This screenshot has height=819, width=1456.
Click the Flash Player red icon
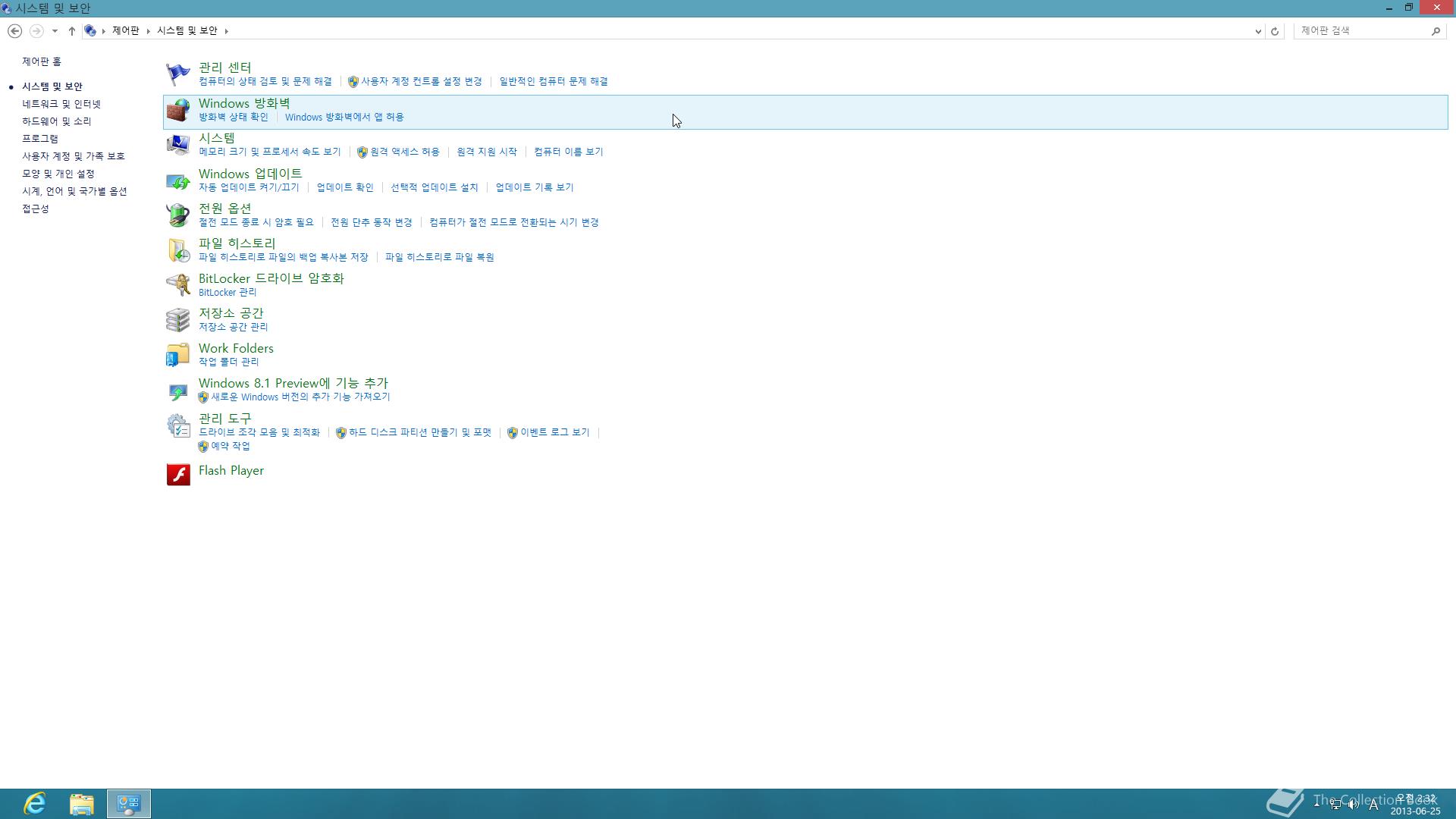point(178,475)
